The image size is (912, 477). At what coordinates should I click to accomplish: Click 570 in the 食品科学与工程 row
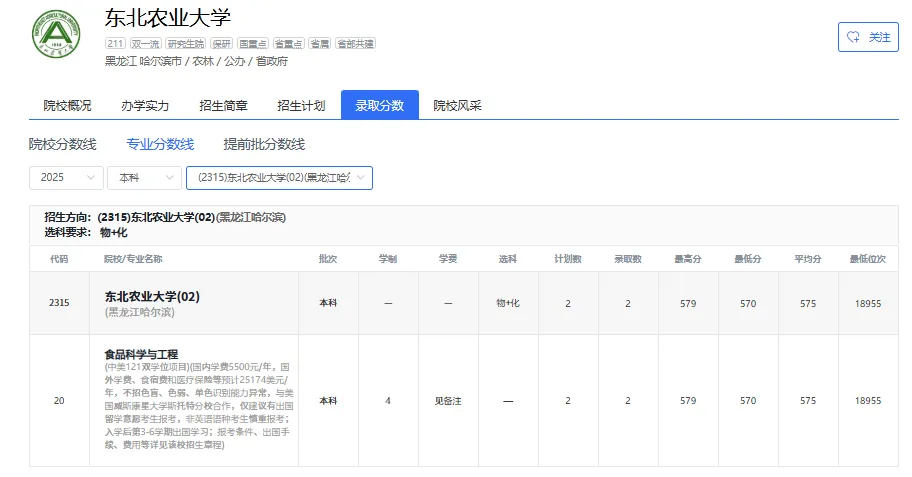tap(748, 401)
